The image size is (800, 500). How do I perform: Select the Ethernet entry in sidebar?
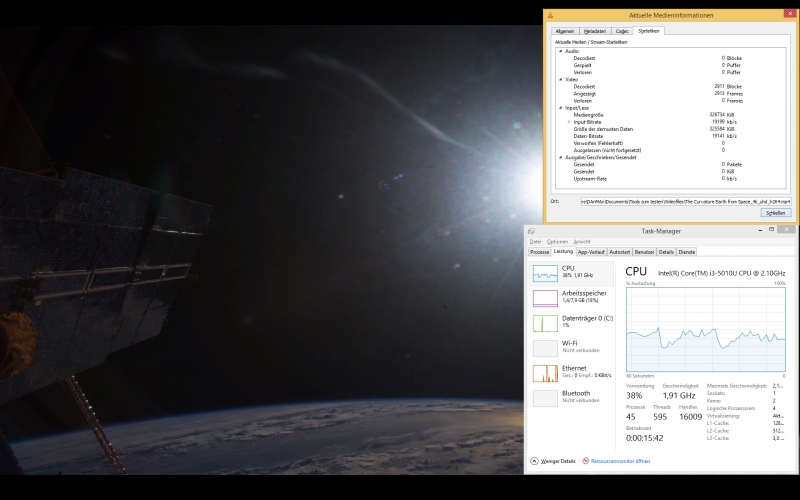572,373
